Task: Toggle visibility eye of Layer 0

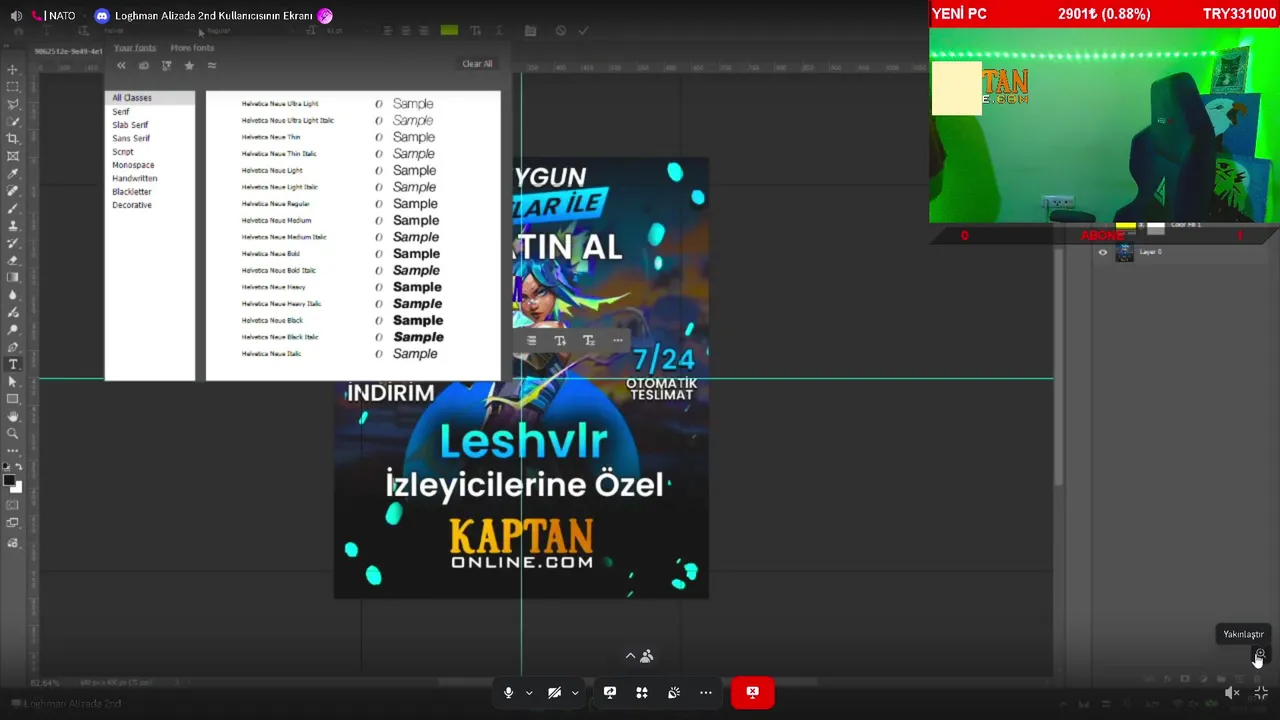Action: pos(1103,252)
